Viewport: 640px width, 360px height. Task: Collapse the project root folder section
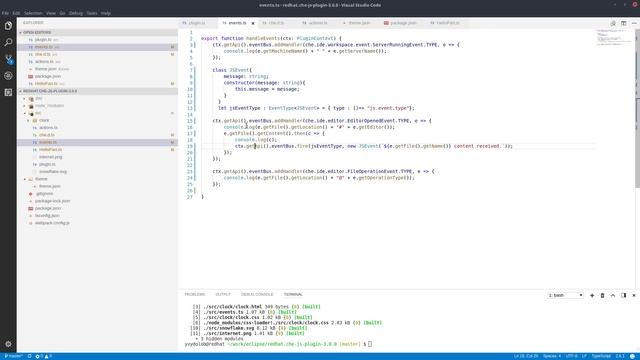97,91
